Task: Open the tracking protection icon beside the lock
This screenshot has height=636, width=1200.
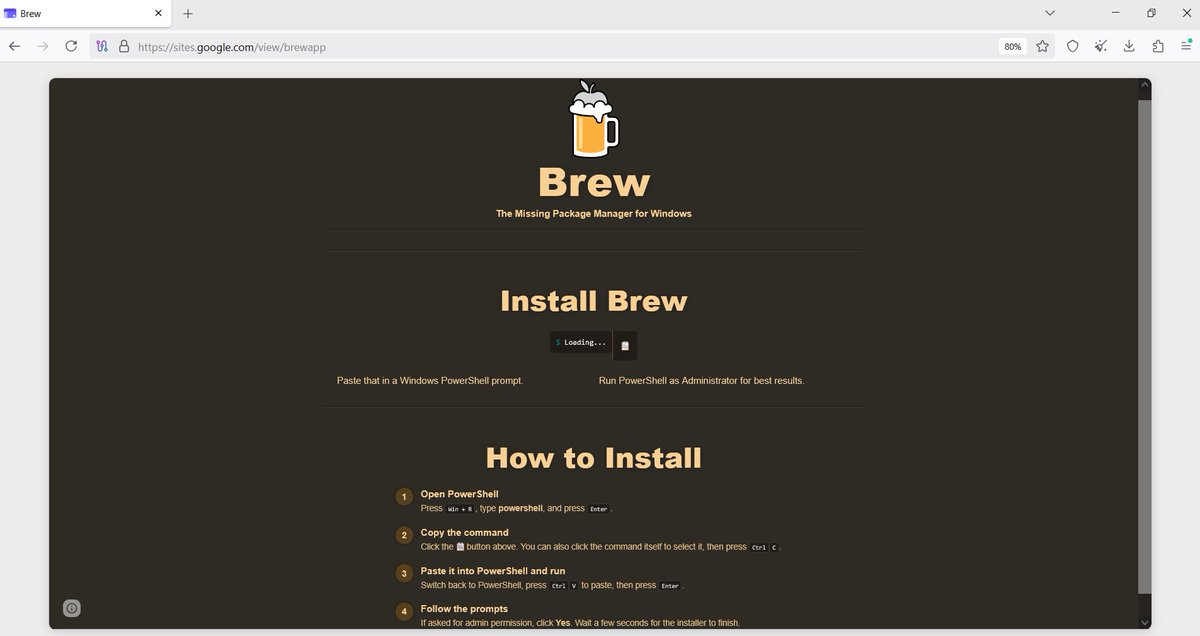Action: click(102, 46)
